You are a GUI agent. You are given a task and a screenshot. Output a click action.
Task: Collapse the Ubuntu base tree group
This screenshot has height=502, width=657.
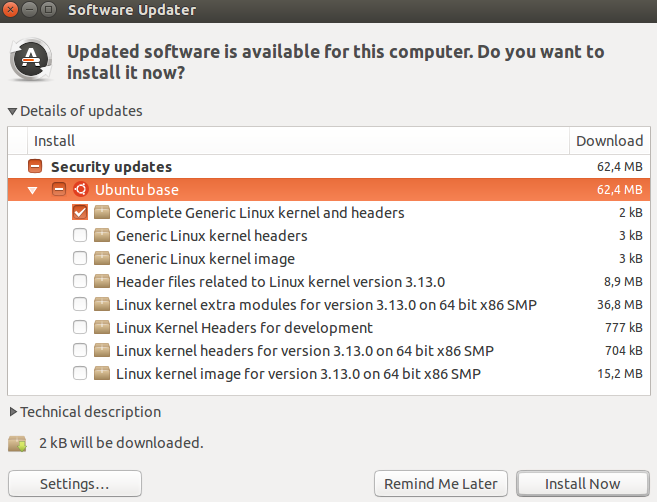coord(33,190)
